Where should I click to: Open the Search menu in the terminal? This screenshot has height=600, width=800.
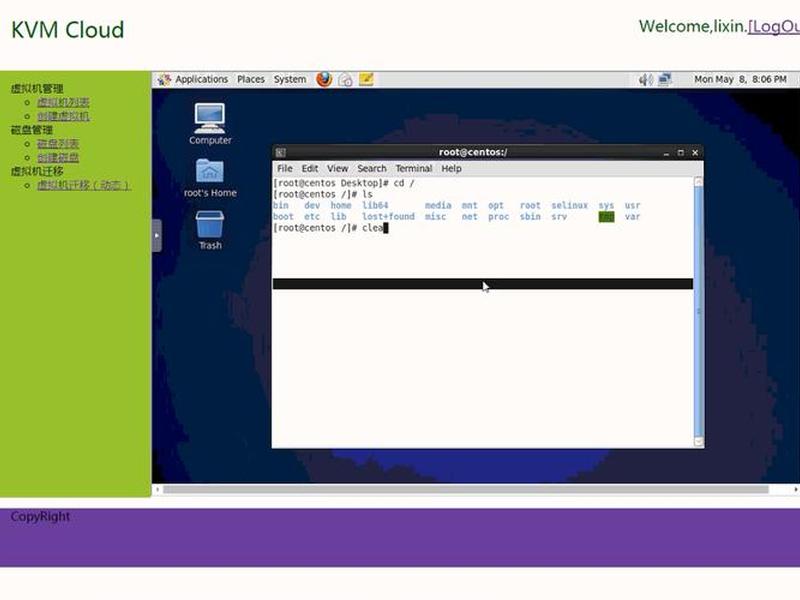click(x=371, y=168)
